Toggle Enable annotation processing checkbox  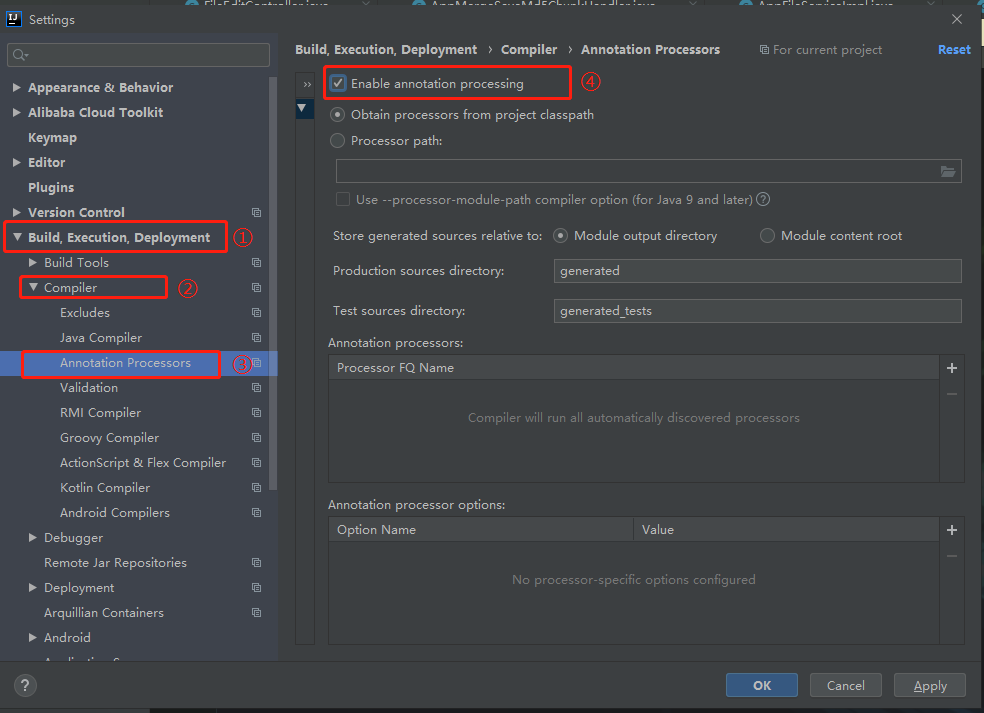point(338,83)
